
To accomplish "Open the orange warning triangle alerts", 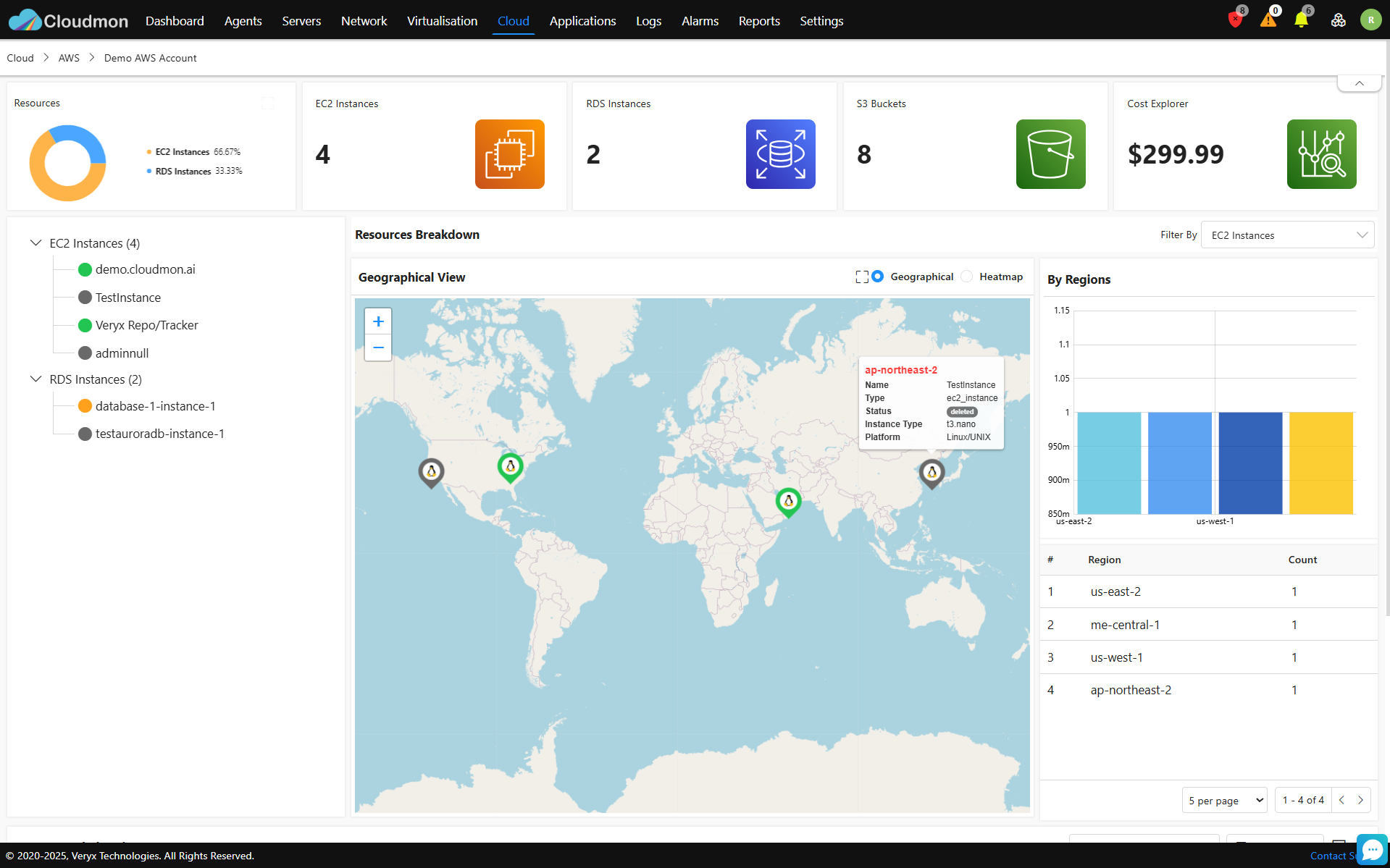I will (x=1268, y=20).
